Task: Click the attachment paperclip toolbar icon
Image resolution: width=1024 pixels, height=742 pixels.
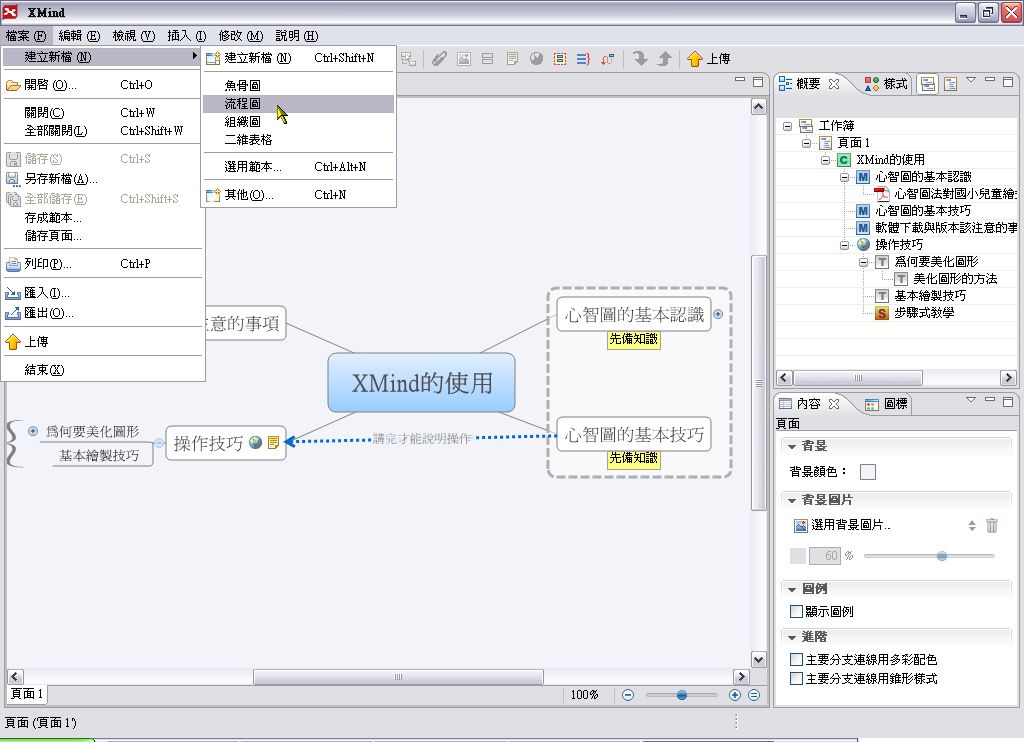Action: 440,59
